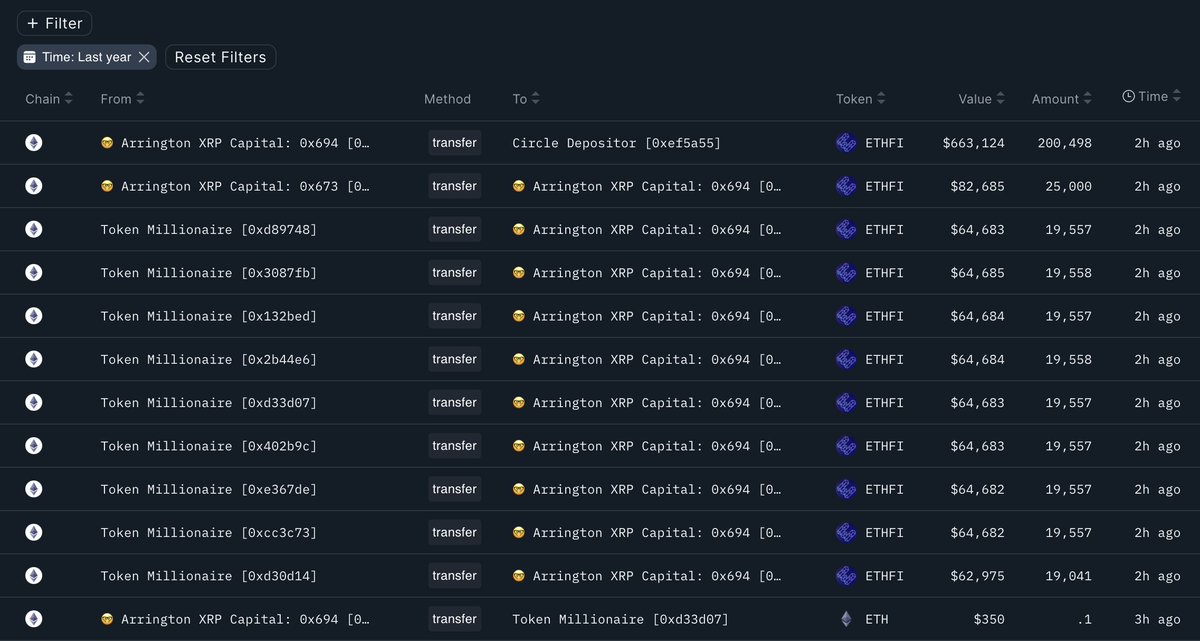Click transfer method tag in $663,124 row

coord(454,143)
